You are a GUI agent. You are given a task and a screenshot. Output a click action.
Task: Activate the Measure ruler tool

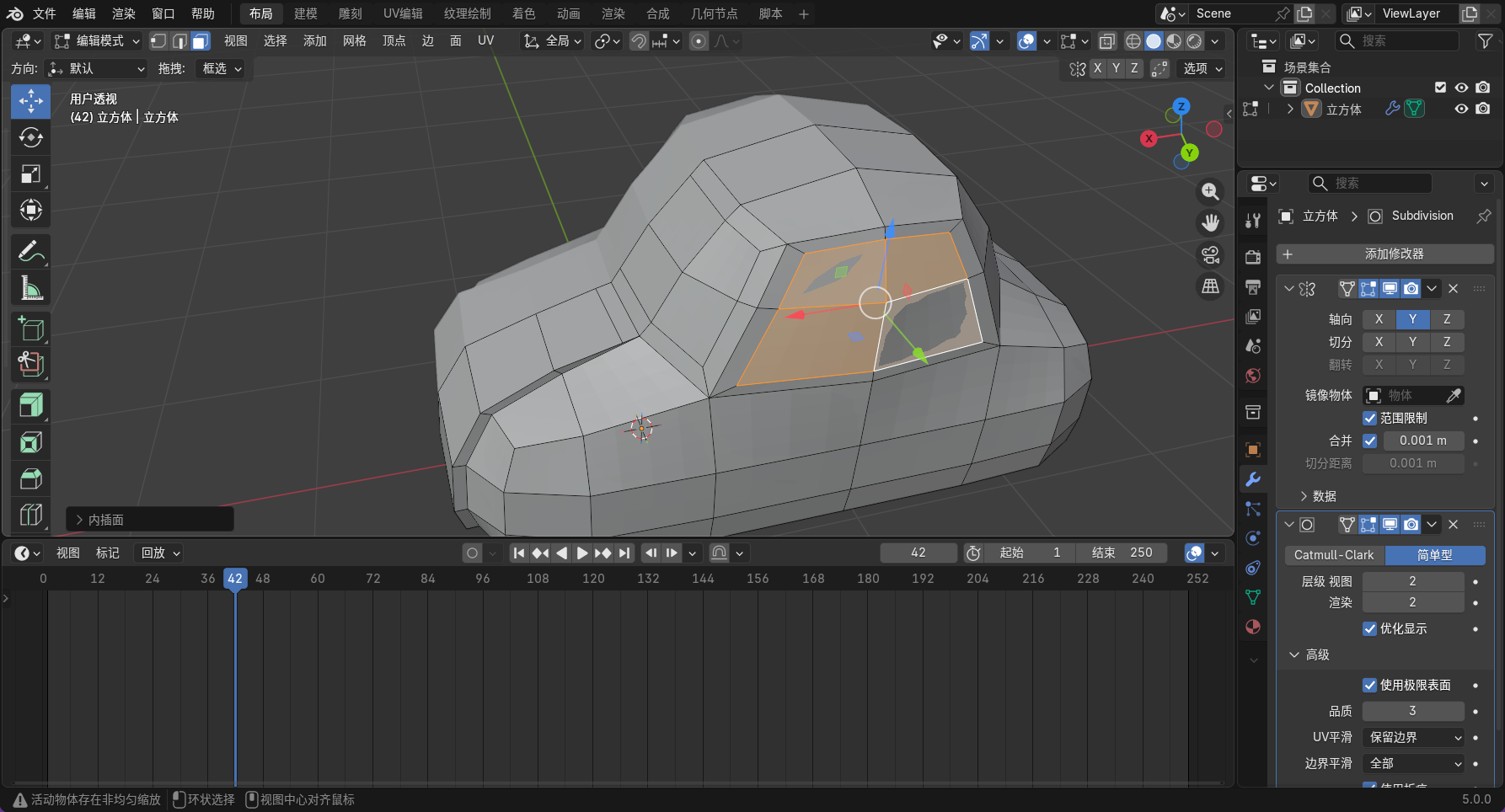(x=30, y=288)
